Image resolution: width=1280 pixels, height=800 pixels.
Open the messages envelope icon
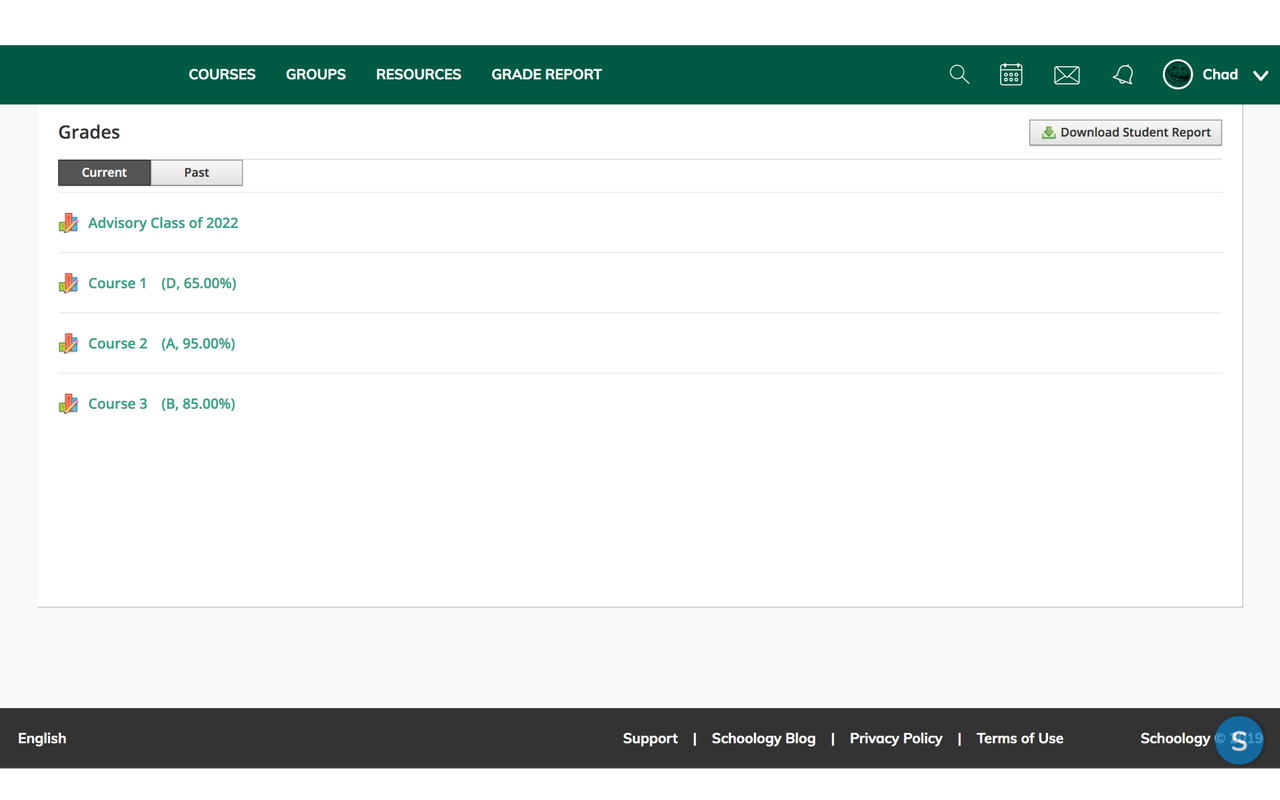coord(1066,74)
